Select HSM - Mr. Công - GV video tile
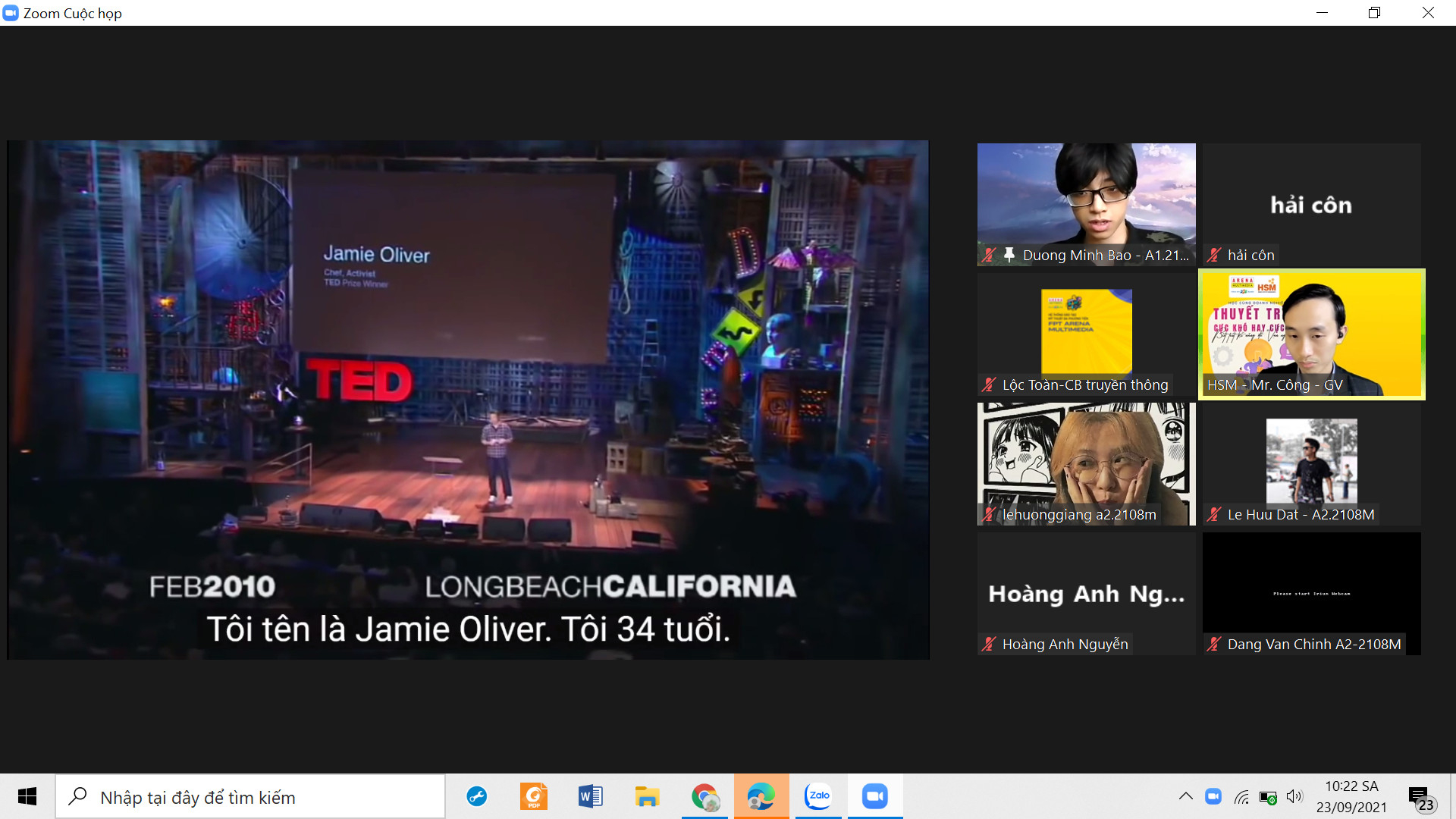The image size is (1456, 819). tap(1311, 334)
